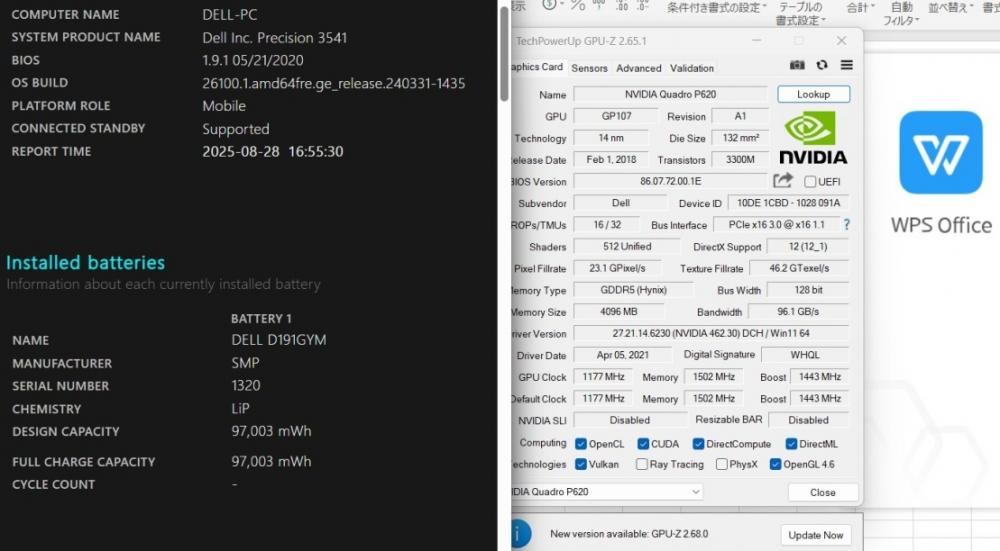This screenshot has height=551, width=1000.
Task: Click the BIOS Version field 86.07.72.00.1E
Action: point(670,181)
